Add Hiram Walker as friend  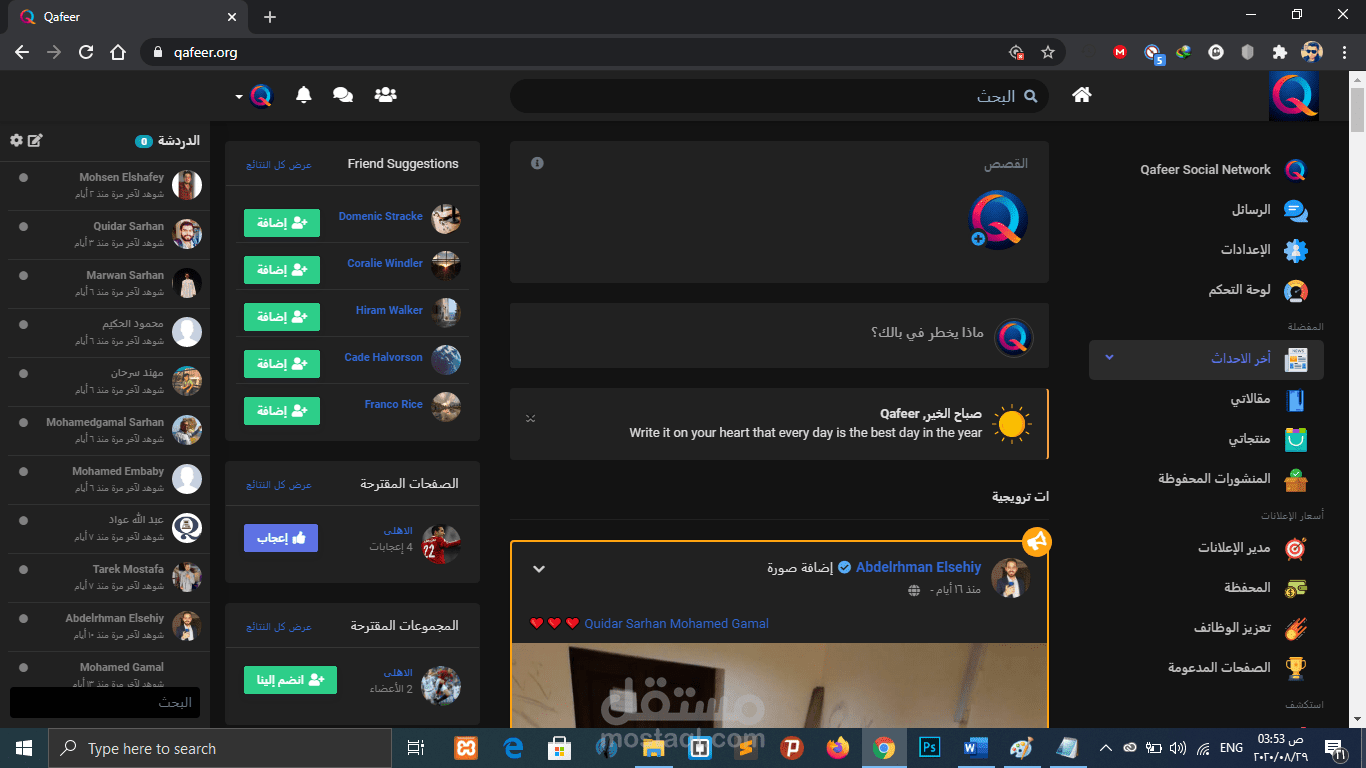[282, 317]
